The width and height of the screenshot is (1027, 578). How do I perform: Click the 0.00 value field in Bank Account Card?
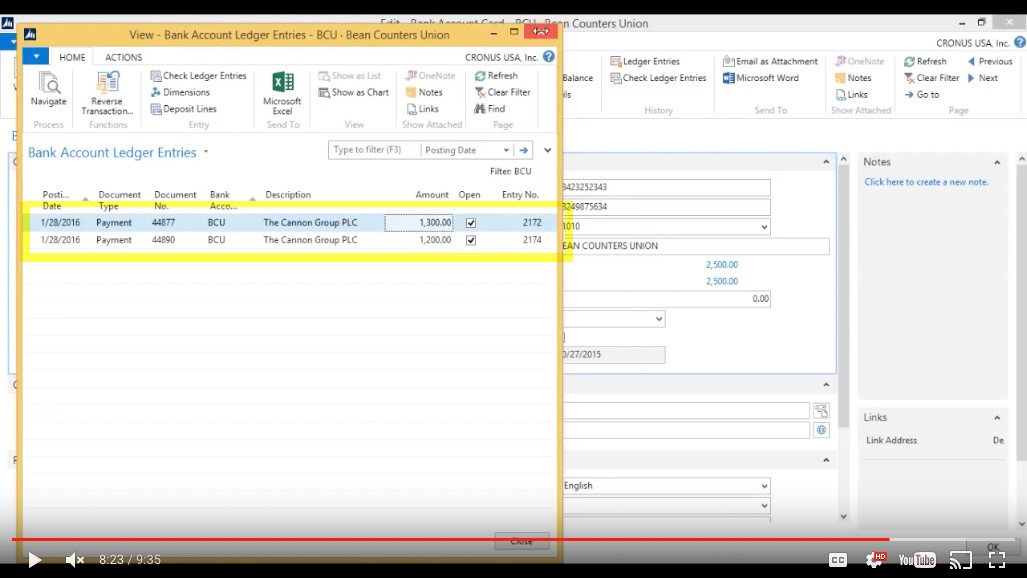[x=667, y=299]
